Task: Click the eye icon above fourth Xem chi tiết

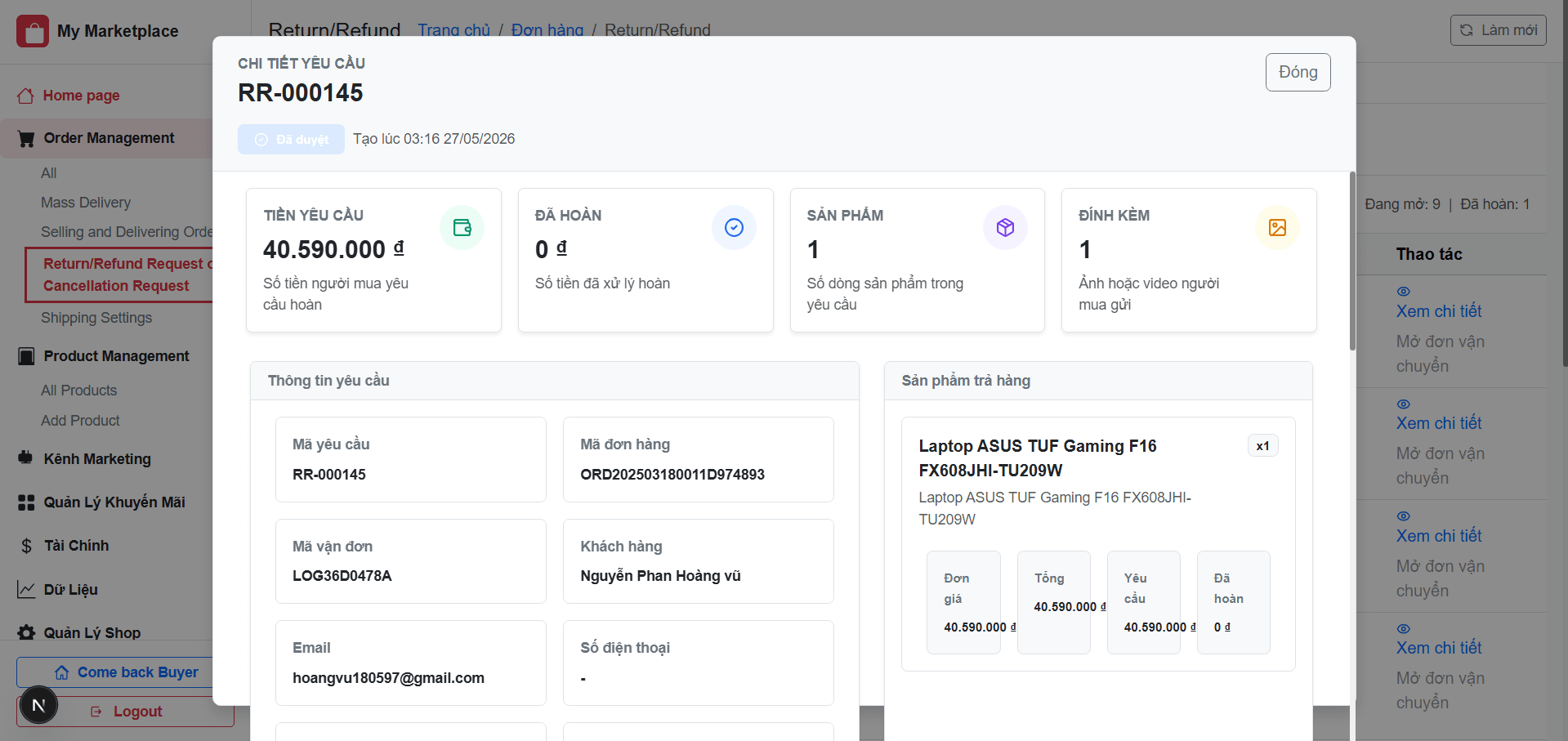Action: coord(1404,629)
